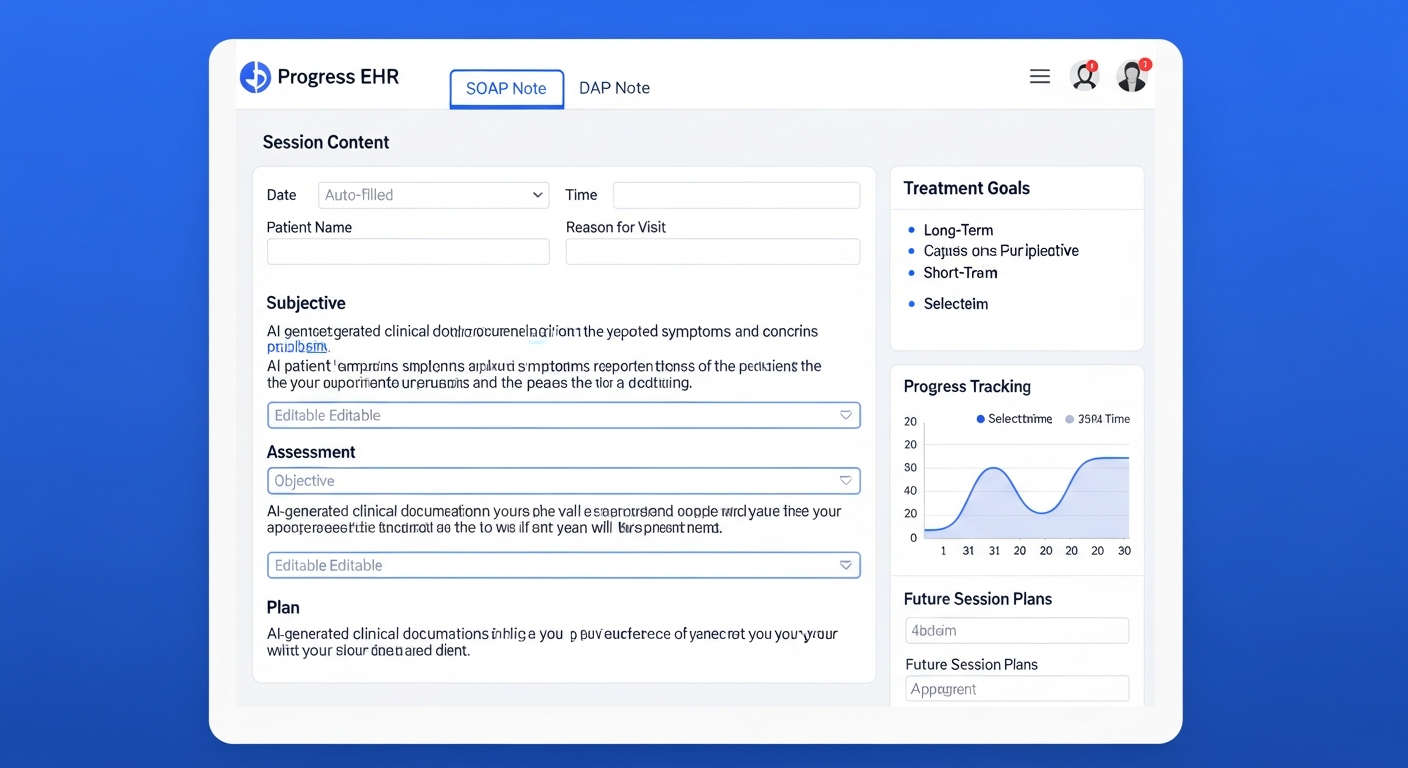Click the Selecteim goal item
The width and height of the screenshot is (1408, 768).
pos(955,304)
